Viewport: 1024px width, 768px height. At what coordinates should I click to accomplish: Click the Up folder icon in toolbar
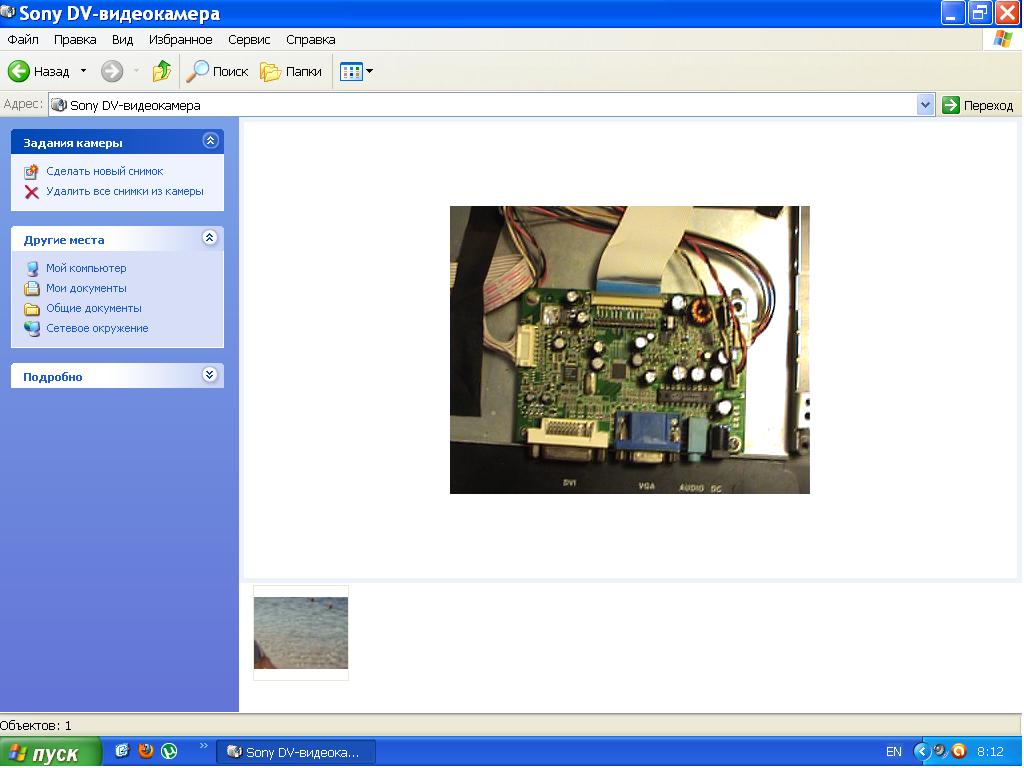[x=161, y=71]
